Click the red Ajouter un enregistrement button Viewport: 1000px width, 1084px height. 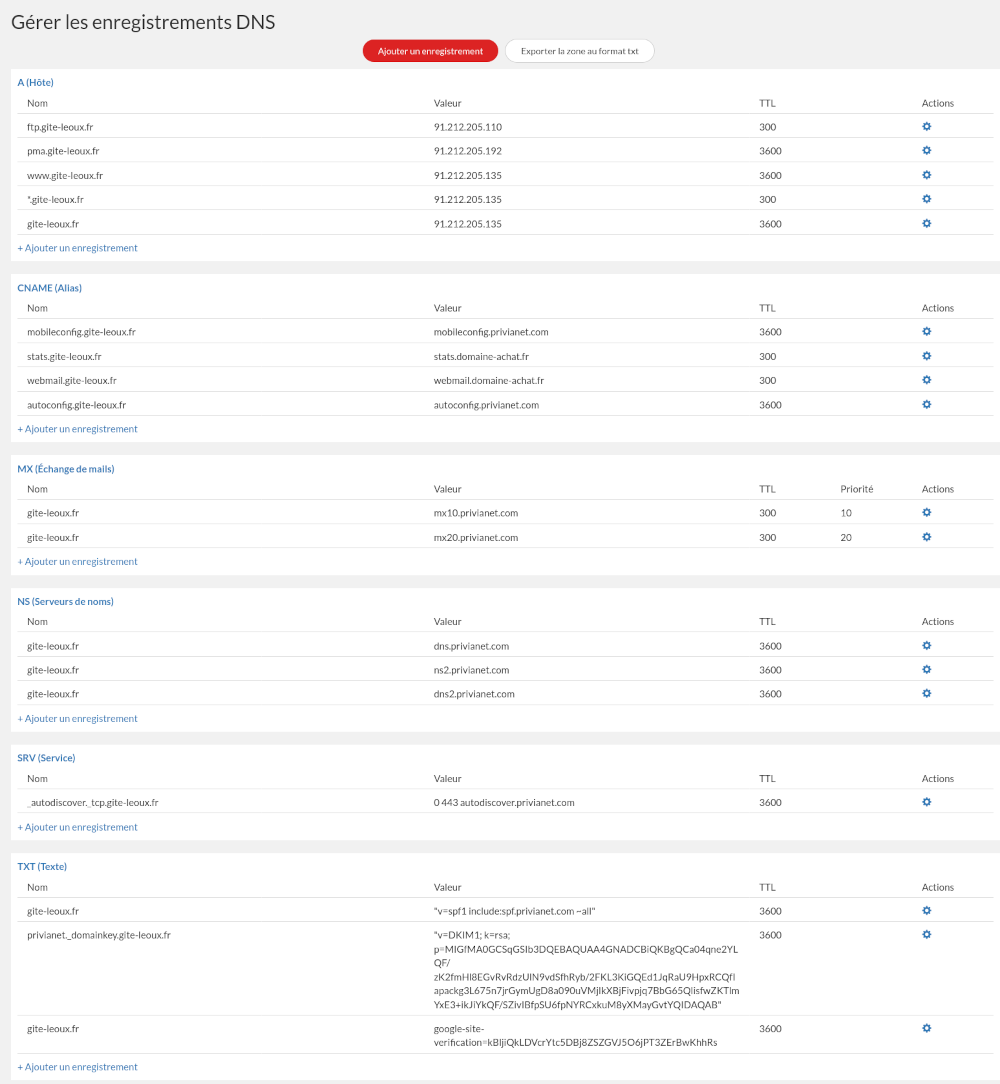pos(430,51)
